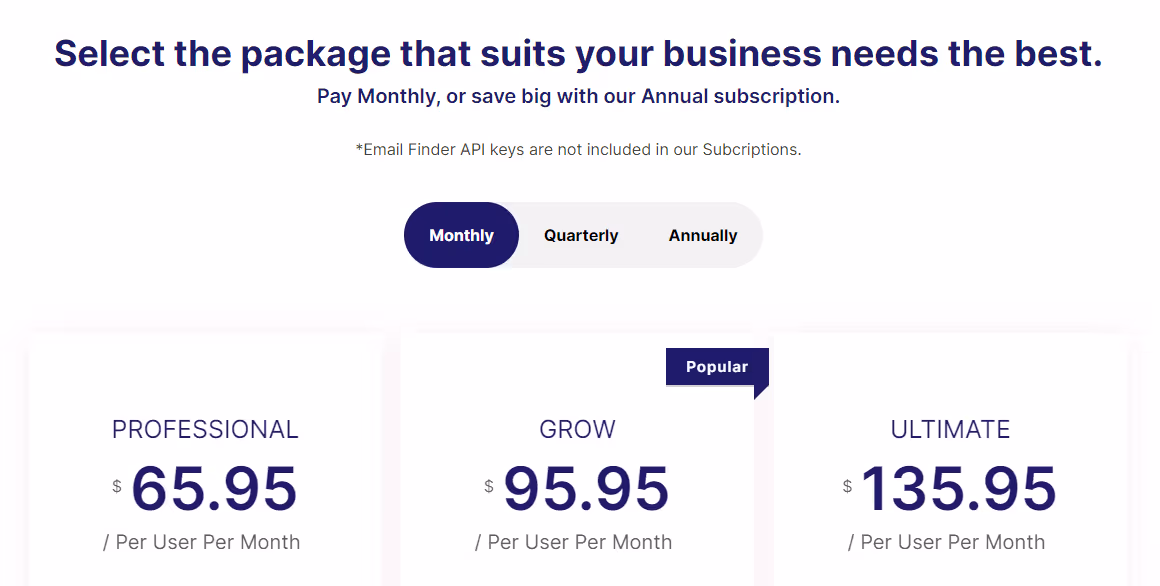This screenshot has width=1160, height=586.
Task: Select the ULTIMATE plan title
Action: pyautogui.click(x=950, y=429)
